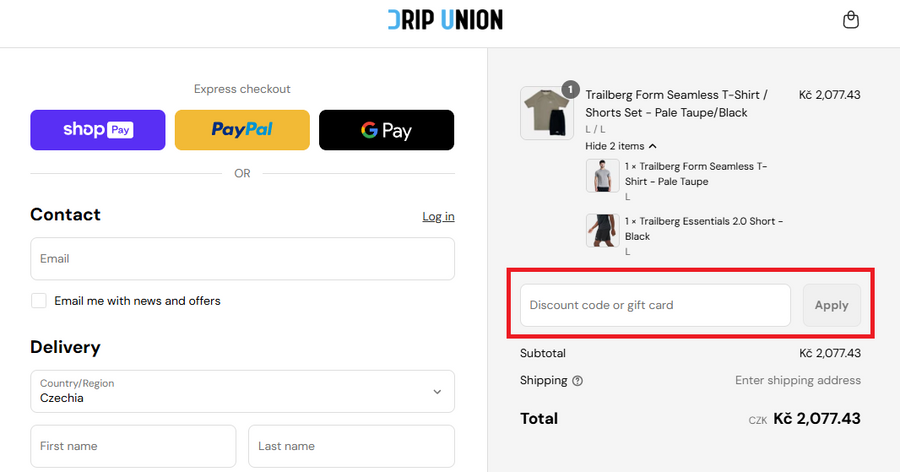This screenshot has width=900, height=472.
Task: Choose PayPal express checkout
Action: (242, 130)
